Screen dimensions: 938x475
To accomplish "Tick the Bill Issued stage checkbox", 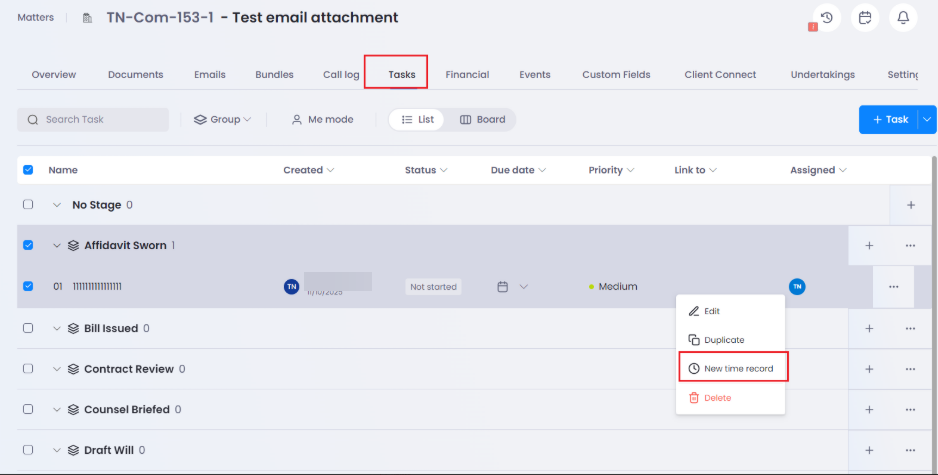I will [28, 328].
